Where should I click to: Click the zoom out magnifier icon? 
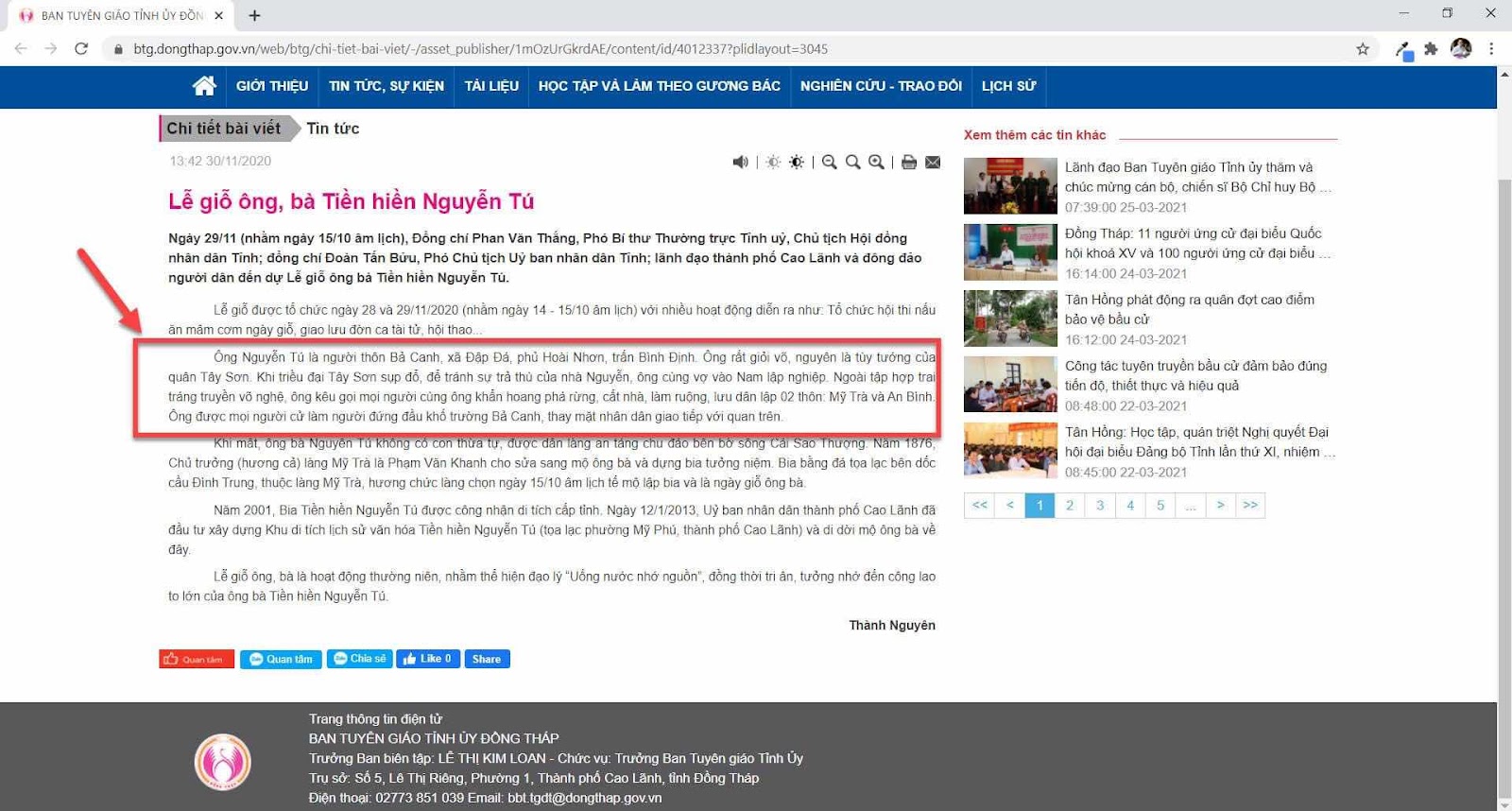[x=830, y=162]
